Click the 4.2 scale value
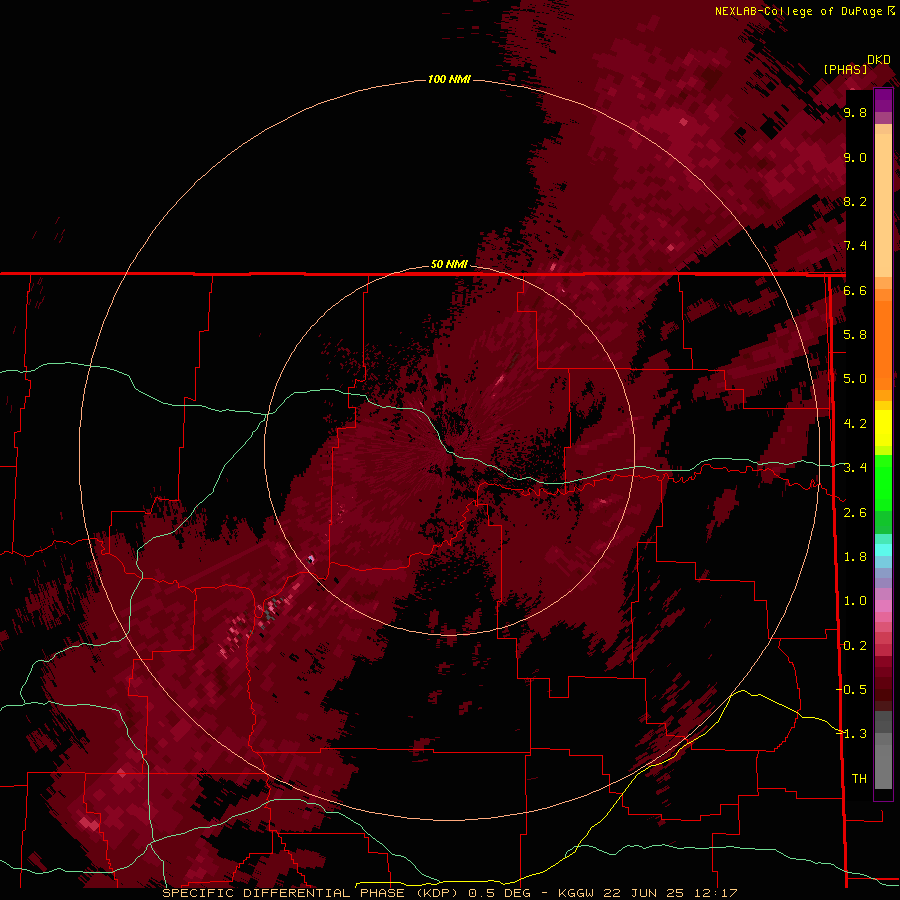 (855, 424)
